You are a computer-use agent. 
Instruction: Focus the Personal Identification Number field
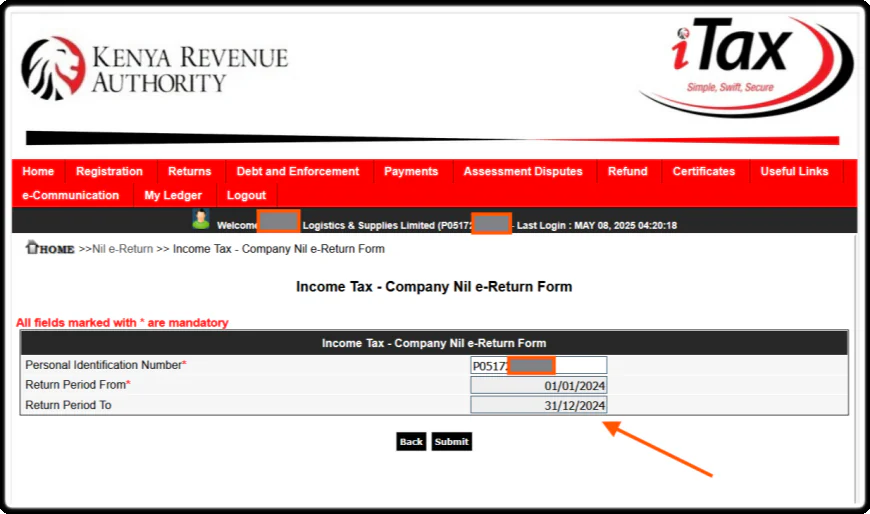[x=539, y=365]
